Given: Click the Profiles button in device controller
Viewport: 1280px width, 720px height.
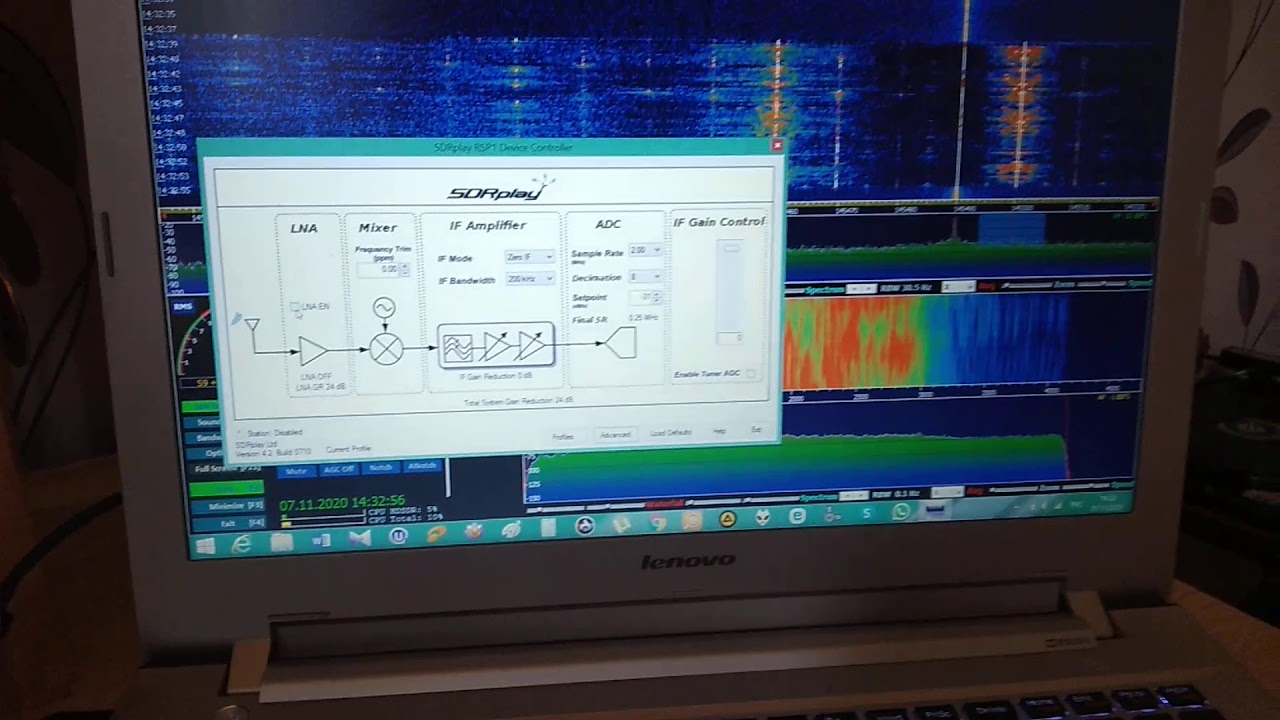Looking at the screenshot, I should pos(563,436).
